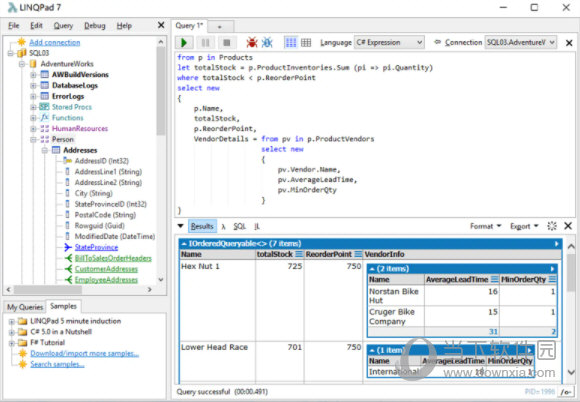Open the EmployeeAddresses link
The height and width of the screenshot is (402, 580).
(x=106, y=280)
